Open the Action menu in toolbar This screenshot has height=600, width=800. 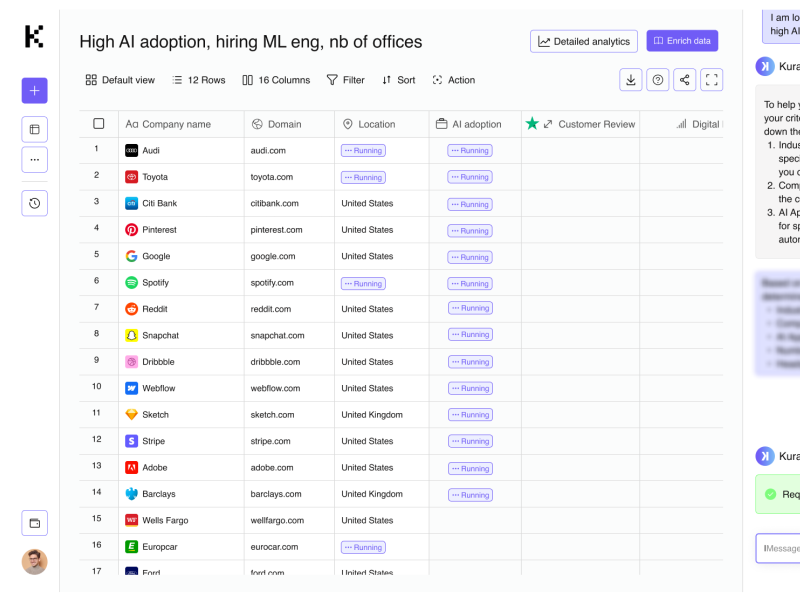point(453,80)
